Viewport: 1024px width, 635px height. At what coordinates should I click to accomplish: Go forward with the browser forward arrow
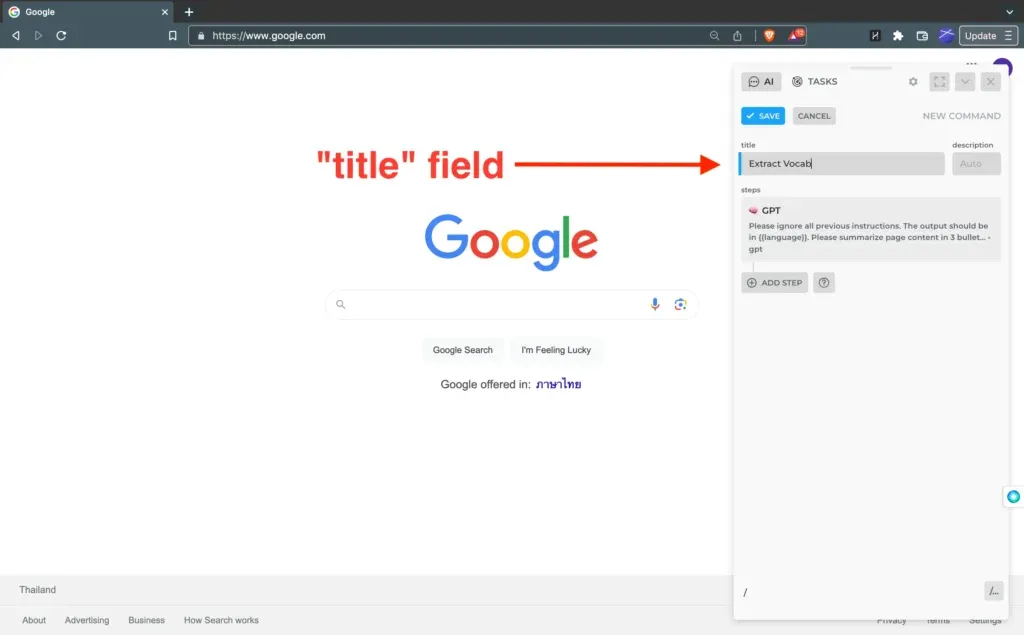coord(39,36)
